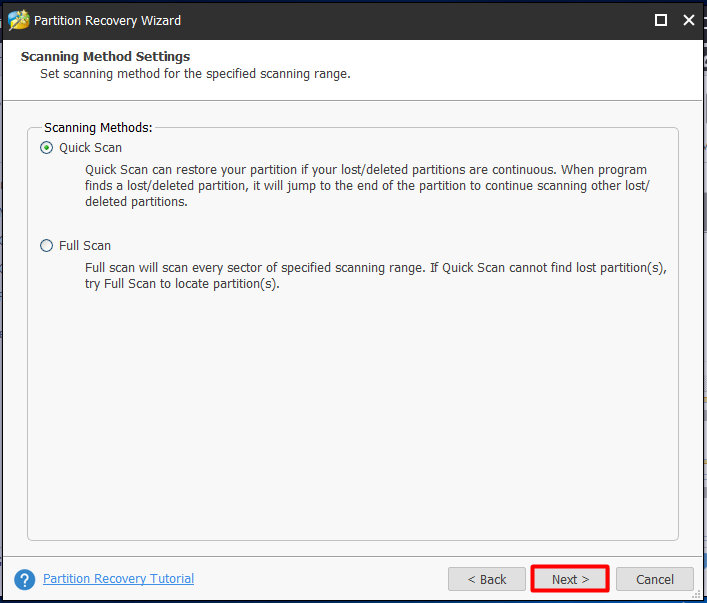Maximize the Partition Recovery Wizard window
This screenshot has width=707, height=603.
(x=661, y=20)
